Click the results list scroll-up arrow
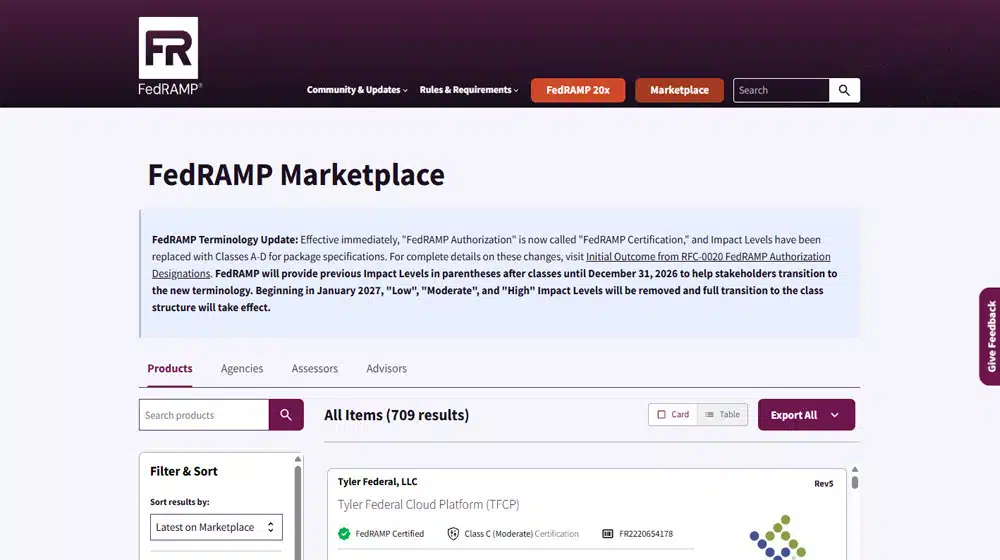 pyautogui.click(x=855, y=469)
